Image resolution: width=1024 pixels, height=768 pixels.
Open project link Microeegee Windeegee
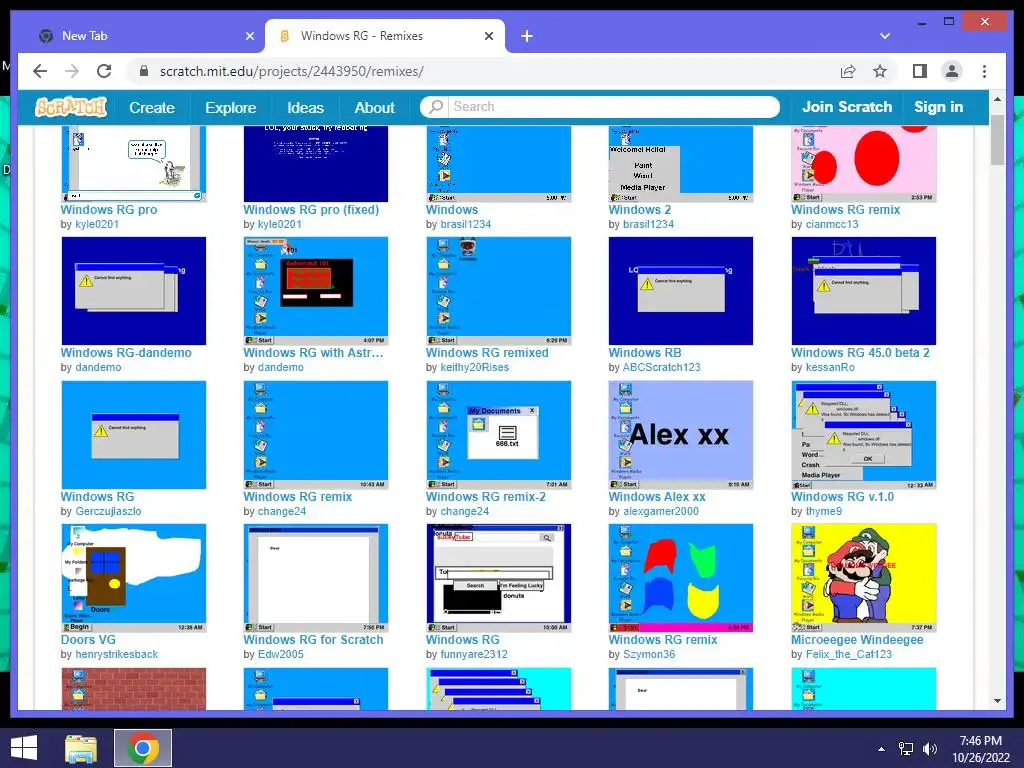click(857, 640)
